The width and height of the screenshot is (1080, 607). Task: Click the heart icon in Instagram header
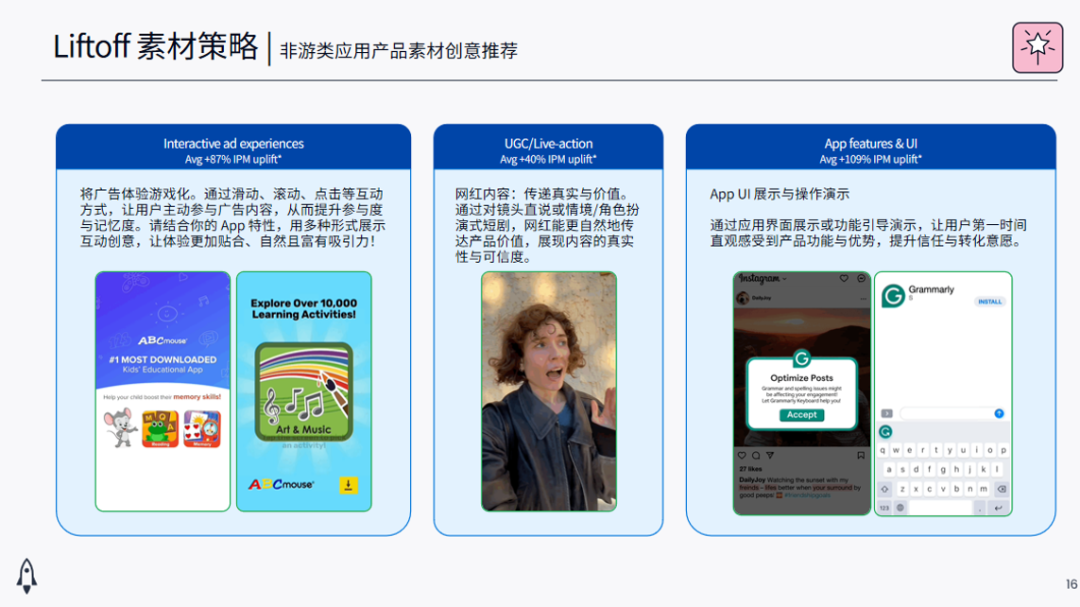tap(844, 278)
